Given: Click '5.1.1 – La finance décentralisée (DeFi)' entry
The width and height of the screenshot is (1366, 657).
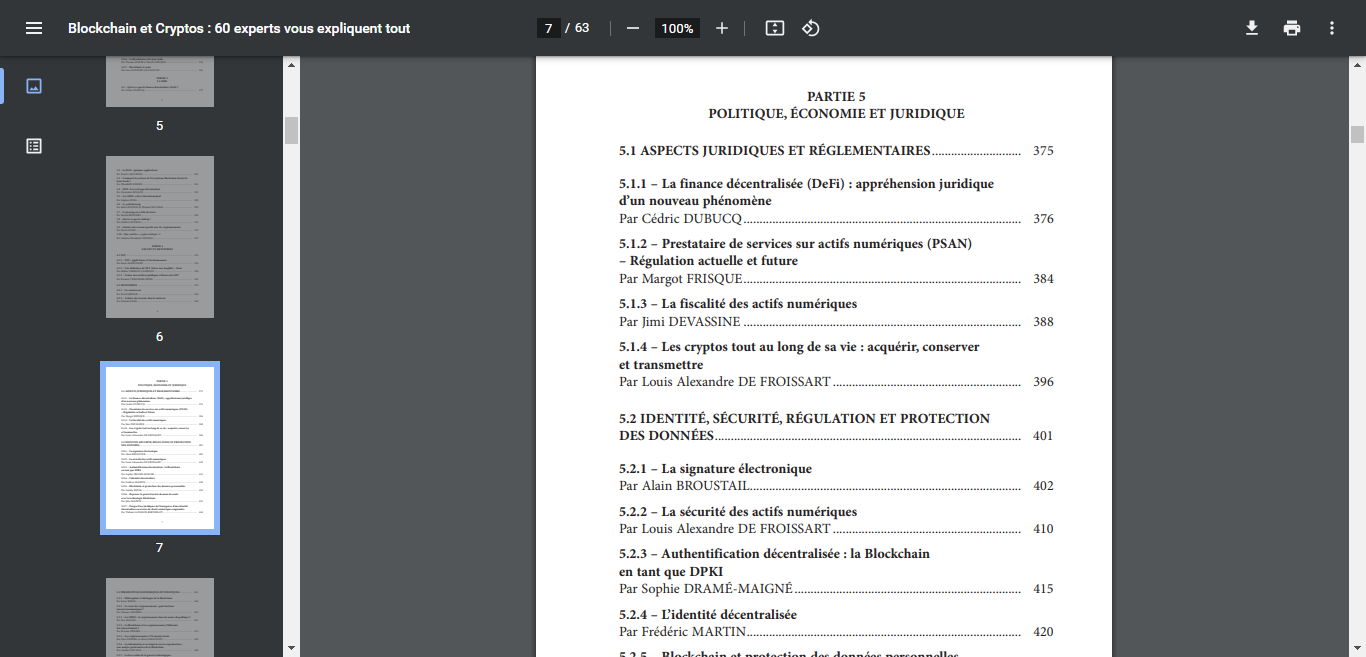Looking at the screenshot, I should pyautogui.click(x=806, y=192).
